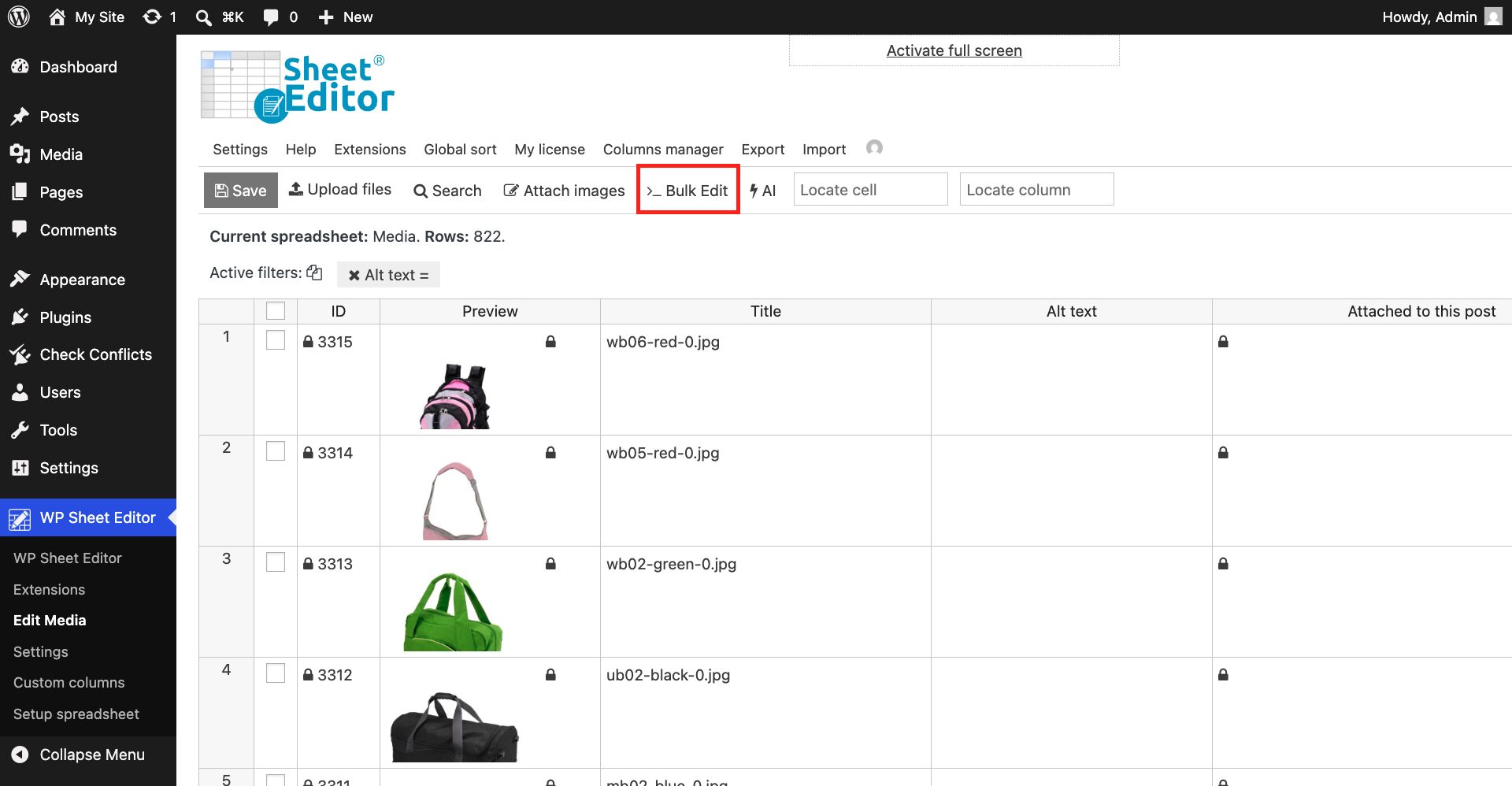
Task: Open Custom columns submenu item
Action: tap(69, 682)
